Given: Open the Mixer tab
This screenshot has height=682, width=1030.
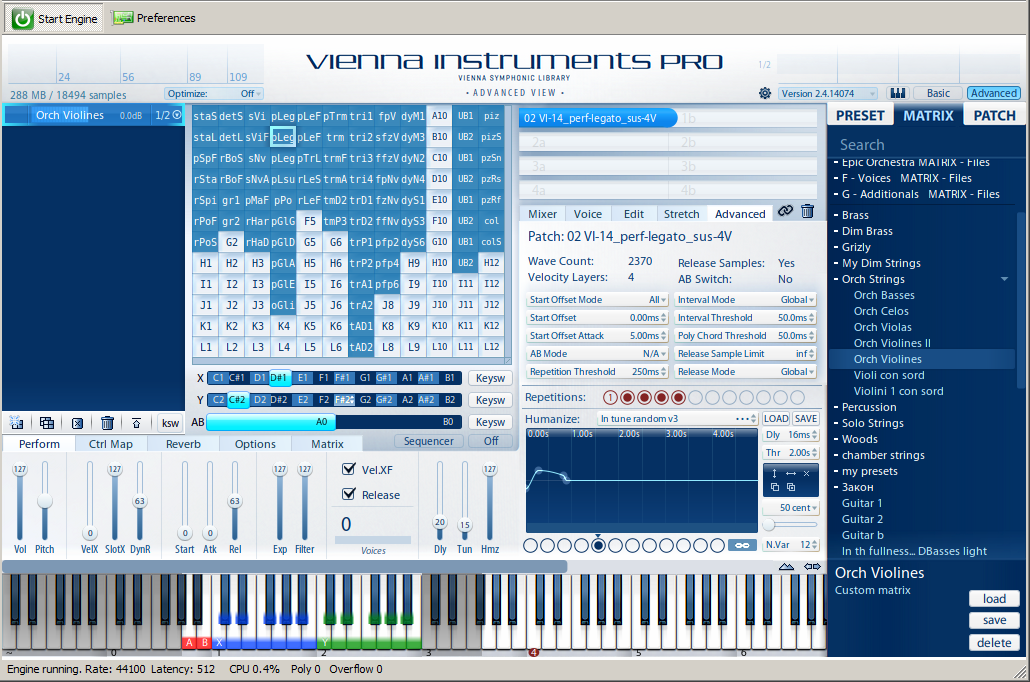Looking at the screenshot, I should 543,214.
